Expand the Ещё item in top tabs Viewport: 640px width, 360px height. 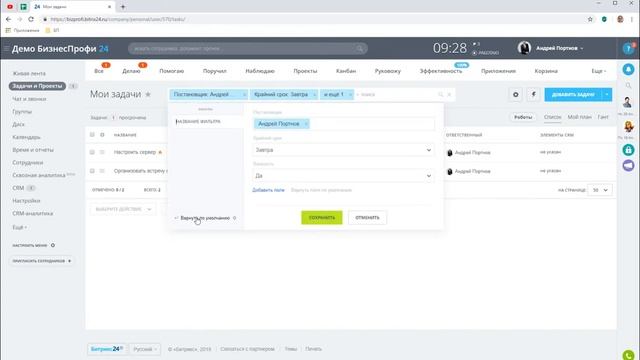pos(598,71)
